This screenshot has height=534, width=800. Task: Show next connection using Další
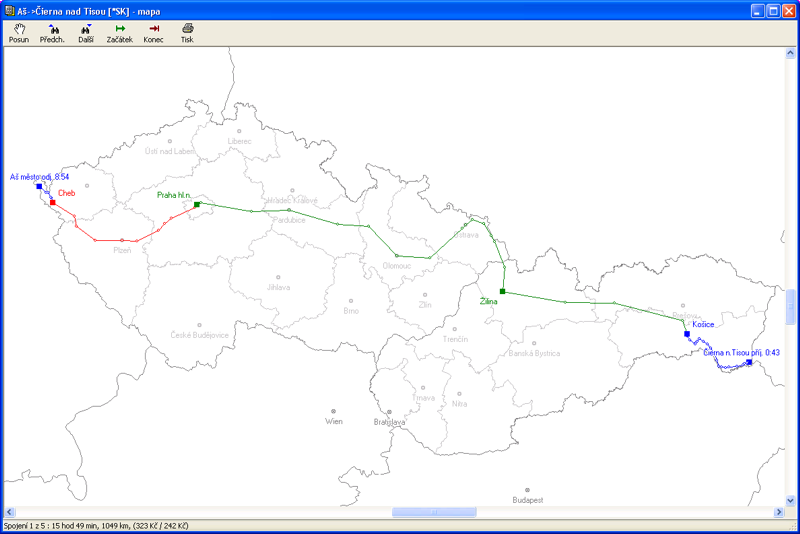coord(86,33)
